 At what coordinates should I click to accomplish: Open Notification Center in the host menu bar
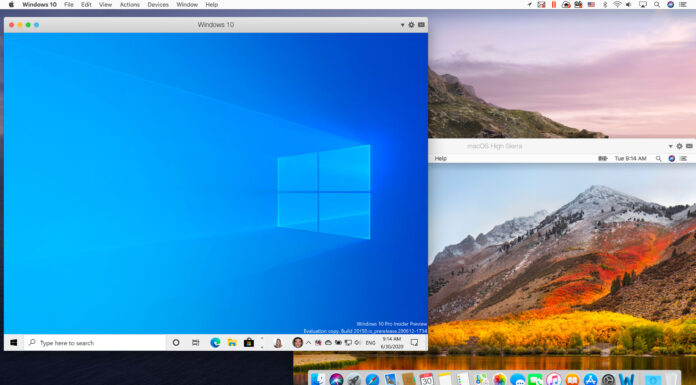coord(683,4)
